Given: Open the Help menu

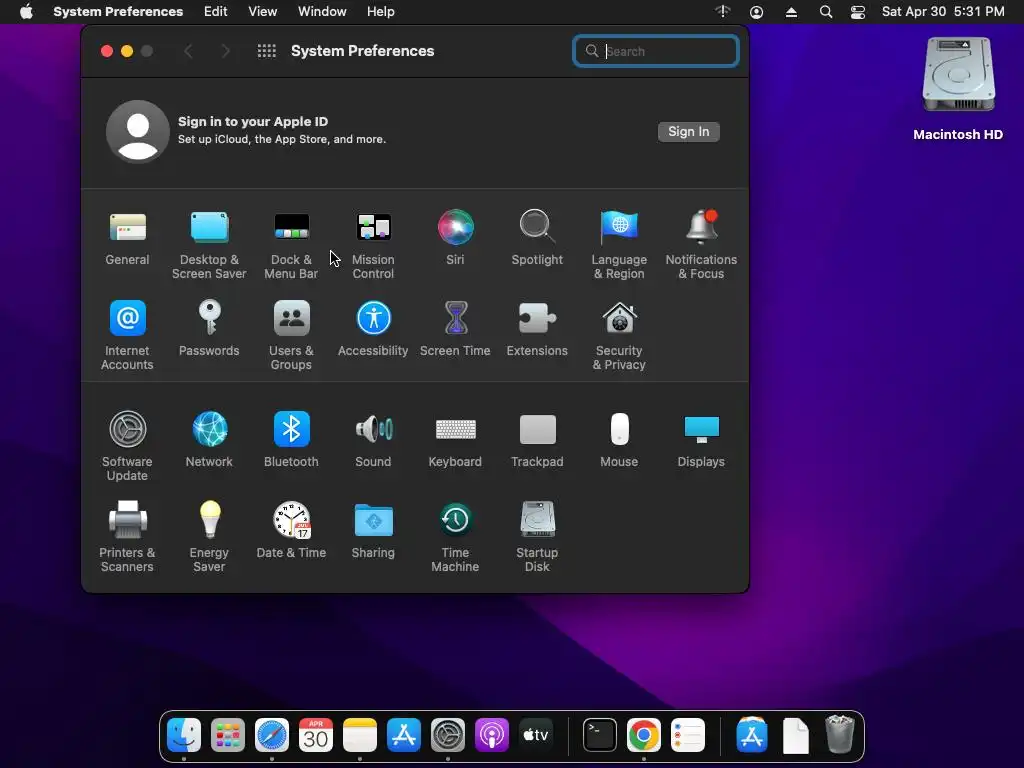Looking at the screenshot, I should [x=380, y=12].
